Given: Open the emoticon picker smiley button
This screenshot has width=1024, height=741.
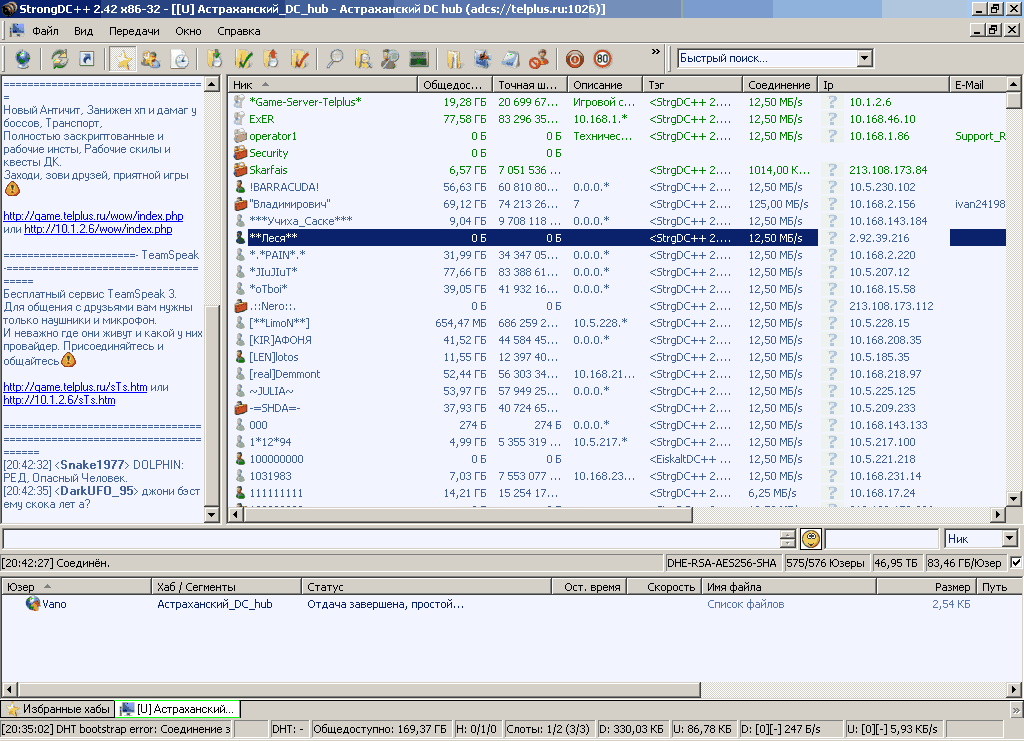Looking at the screenshot, I should pyautogui.click(x=811, y=539).
